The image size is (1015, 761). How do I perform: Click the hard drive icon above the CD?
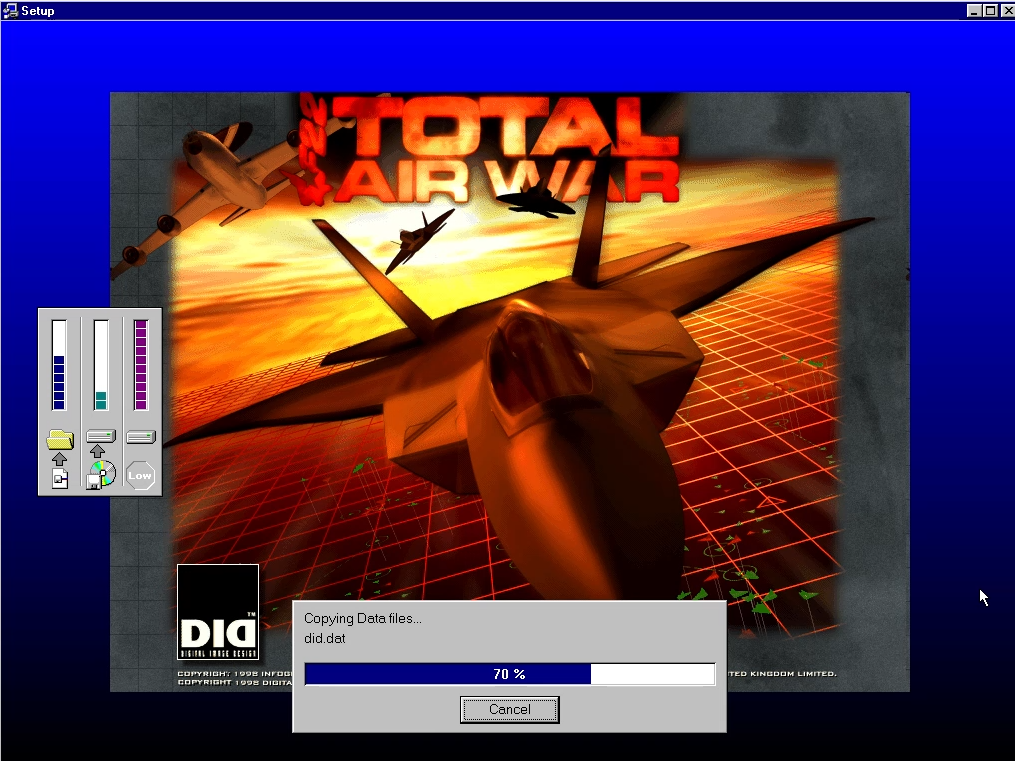coord(101,436)
